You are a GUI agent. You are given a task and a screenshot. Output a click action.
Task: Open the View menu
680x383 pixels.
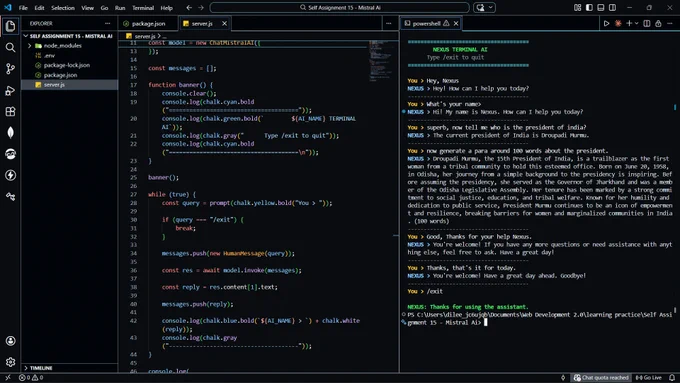(88, 8)
